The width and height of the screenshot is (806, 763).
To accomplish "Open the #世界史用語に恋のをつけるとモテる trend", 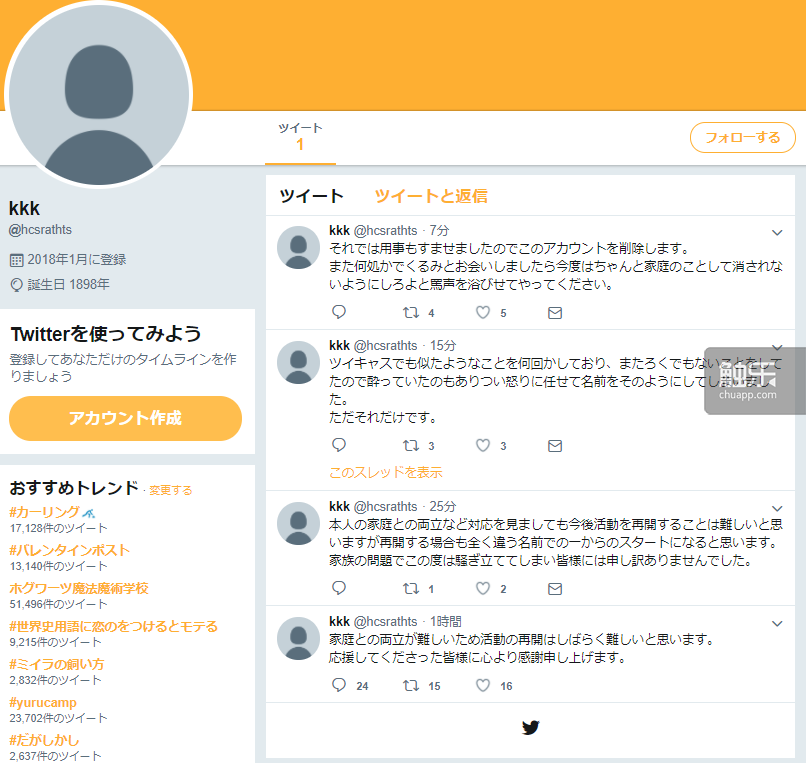I will tap(114, 626).
